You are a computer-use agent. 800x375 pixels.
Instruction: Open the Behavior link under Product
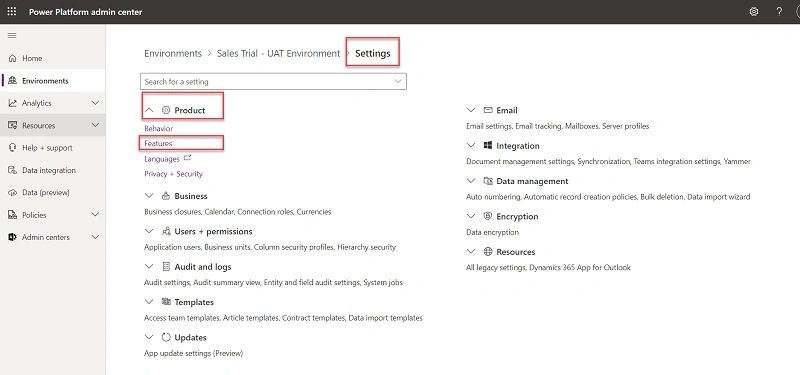(x=159, y=129)
